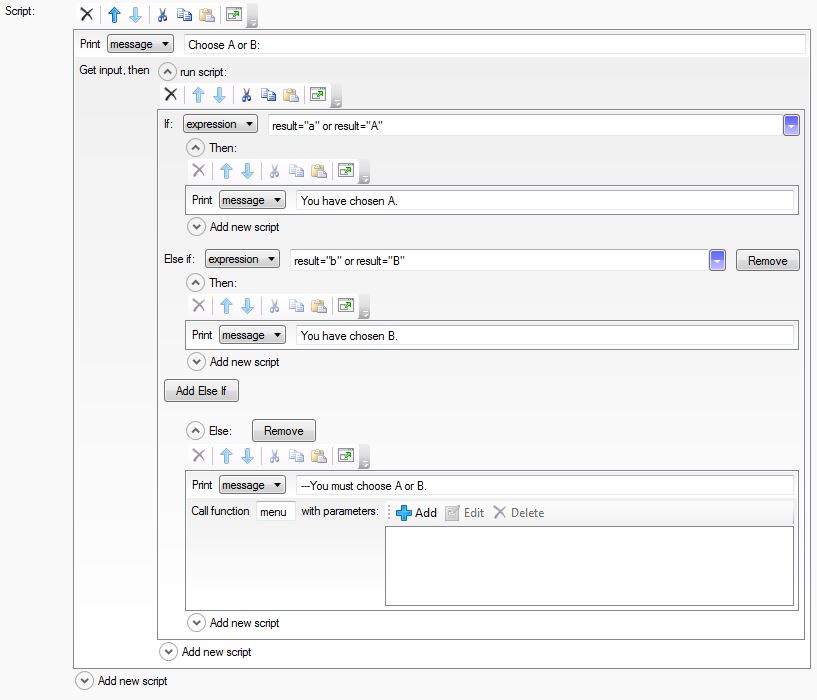
Task: Click the paste icon in the topmost Script toolbar
Action: click(x=206, y=15)
